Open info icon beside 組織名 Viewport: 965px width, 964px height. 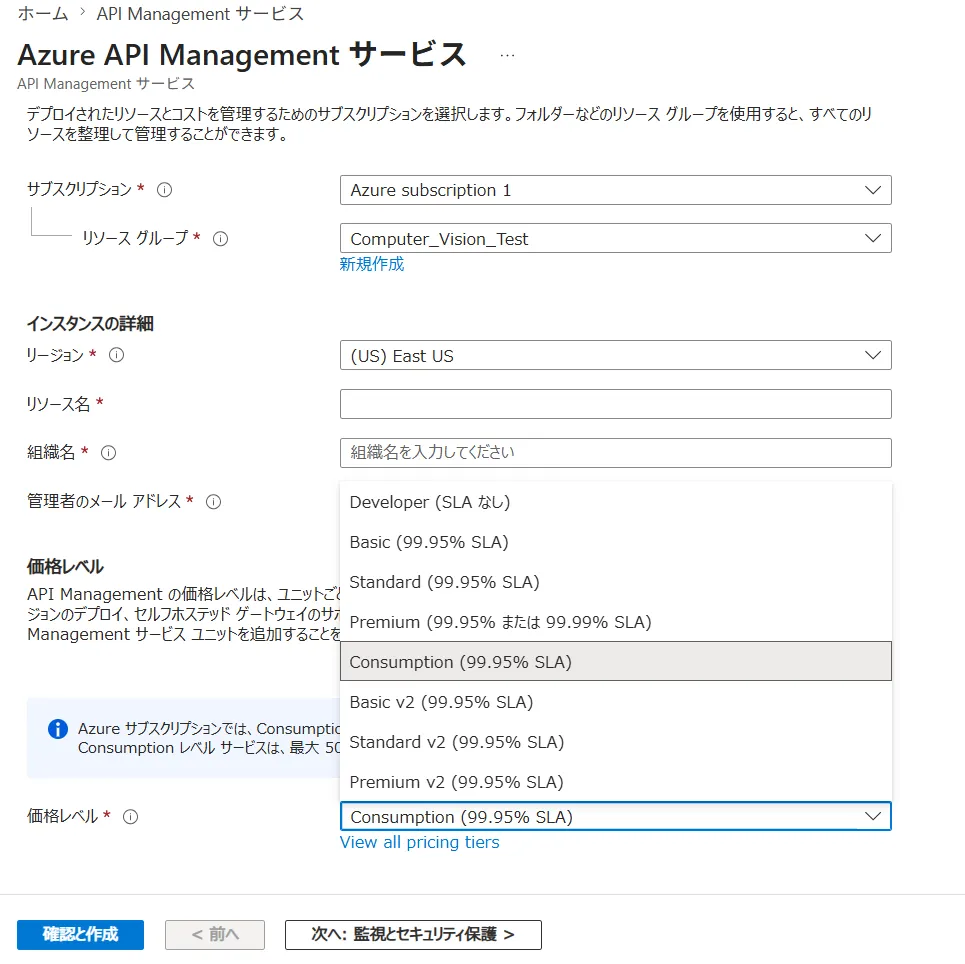pos(108,453)
